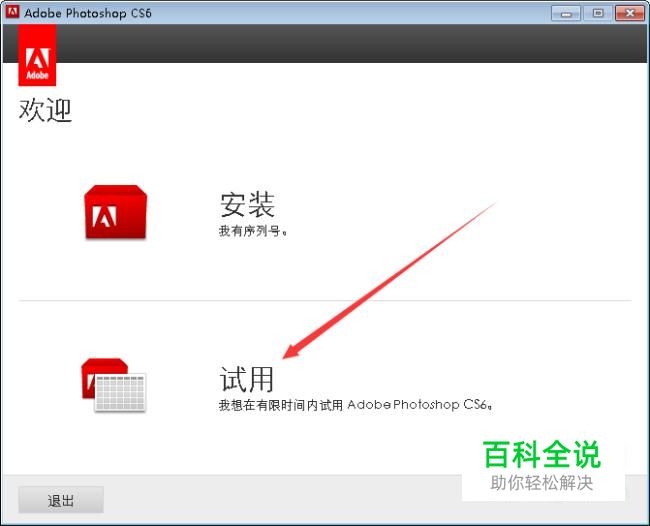Click the trial description mentioning Adobe Photoshop CS6
This screenshot has height=526, width=650.
coord(356,405)
